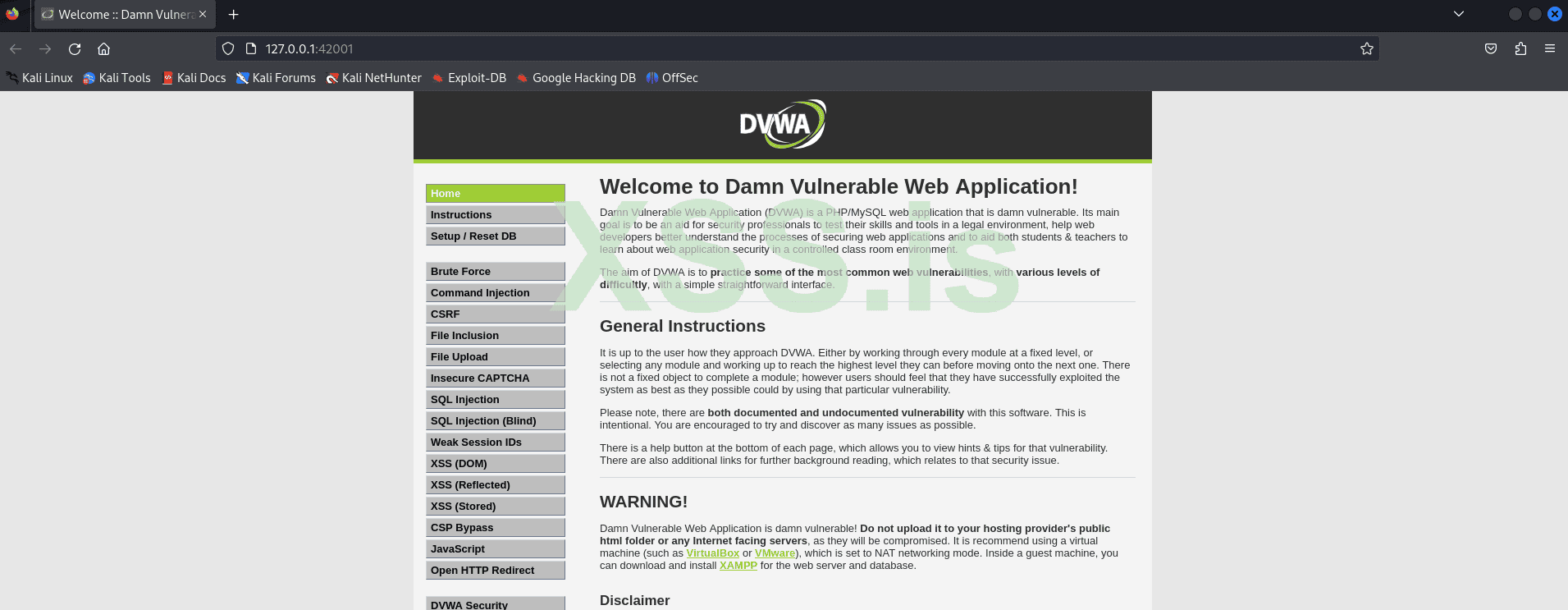Image resolution: width=1568 pixels, height=610 pixels.
Task: Open the Kali Docs bookmark
Action: [x=194, y=78]
